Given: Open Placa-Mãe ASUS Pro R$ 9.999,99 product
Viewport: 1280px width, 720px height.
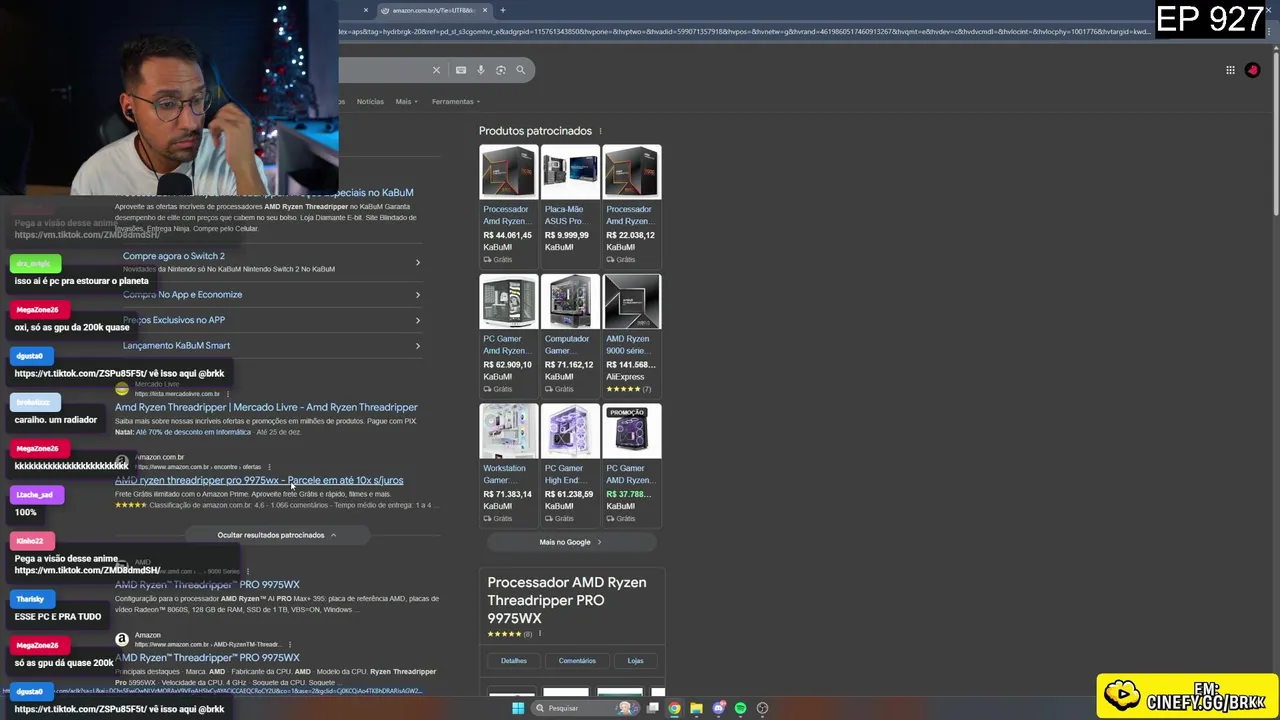Looking at the screenshot, I should pyautogui.click(x=570, y=205).
